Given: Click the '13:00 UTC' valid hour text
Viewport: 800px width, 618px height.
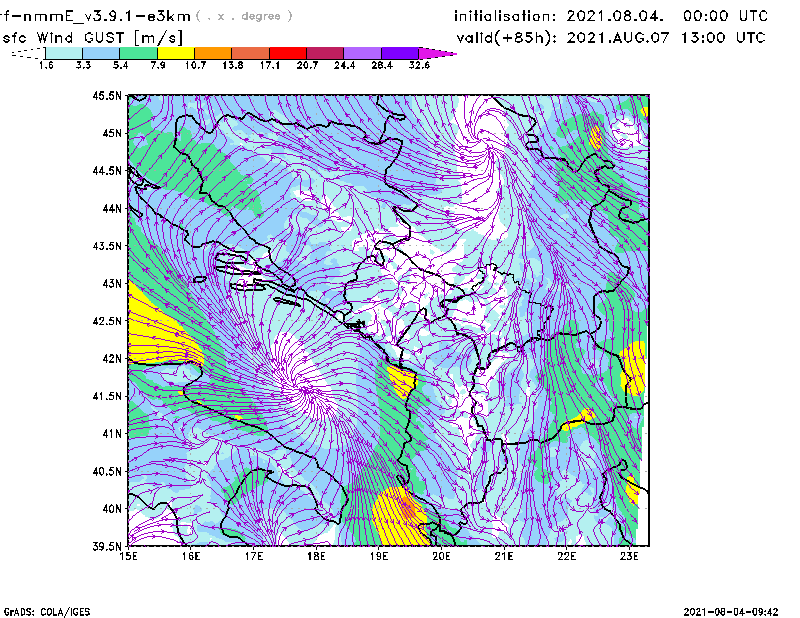Looking at the screenshot, I should 723,38.
